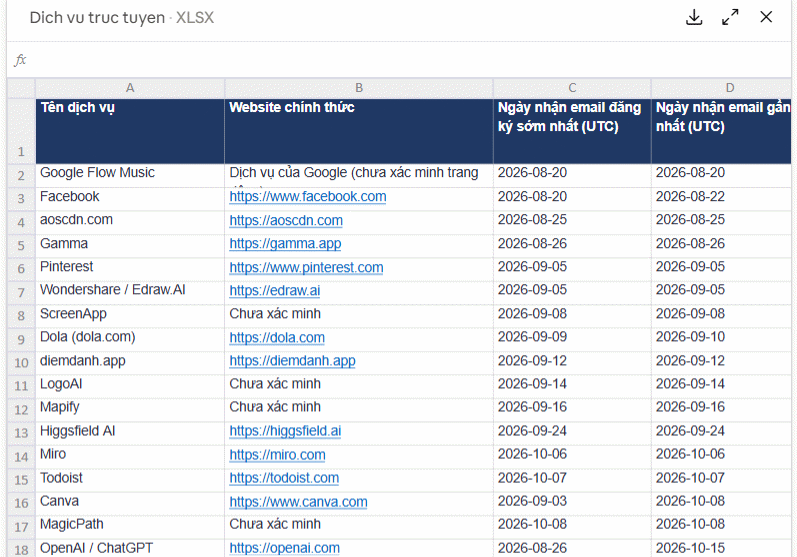Select the 'MagicPath' name cell

[130, 526]
